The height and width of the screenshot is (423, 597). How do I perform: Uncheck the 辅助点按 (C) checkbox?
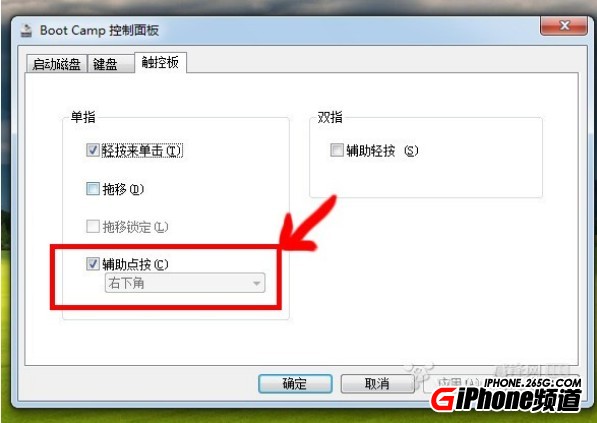(x=93, y=263)
